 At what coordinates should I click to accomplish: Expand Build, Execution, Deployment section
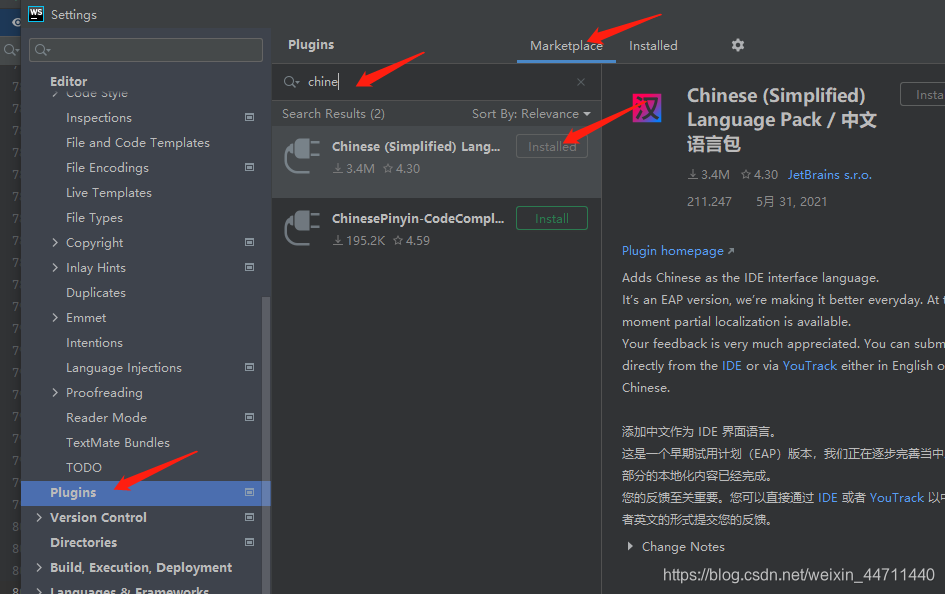pyautogui.click(x=39, y=567)
